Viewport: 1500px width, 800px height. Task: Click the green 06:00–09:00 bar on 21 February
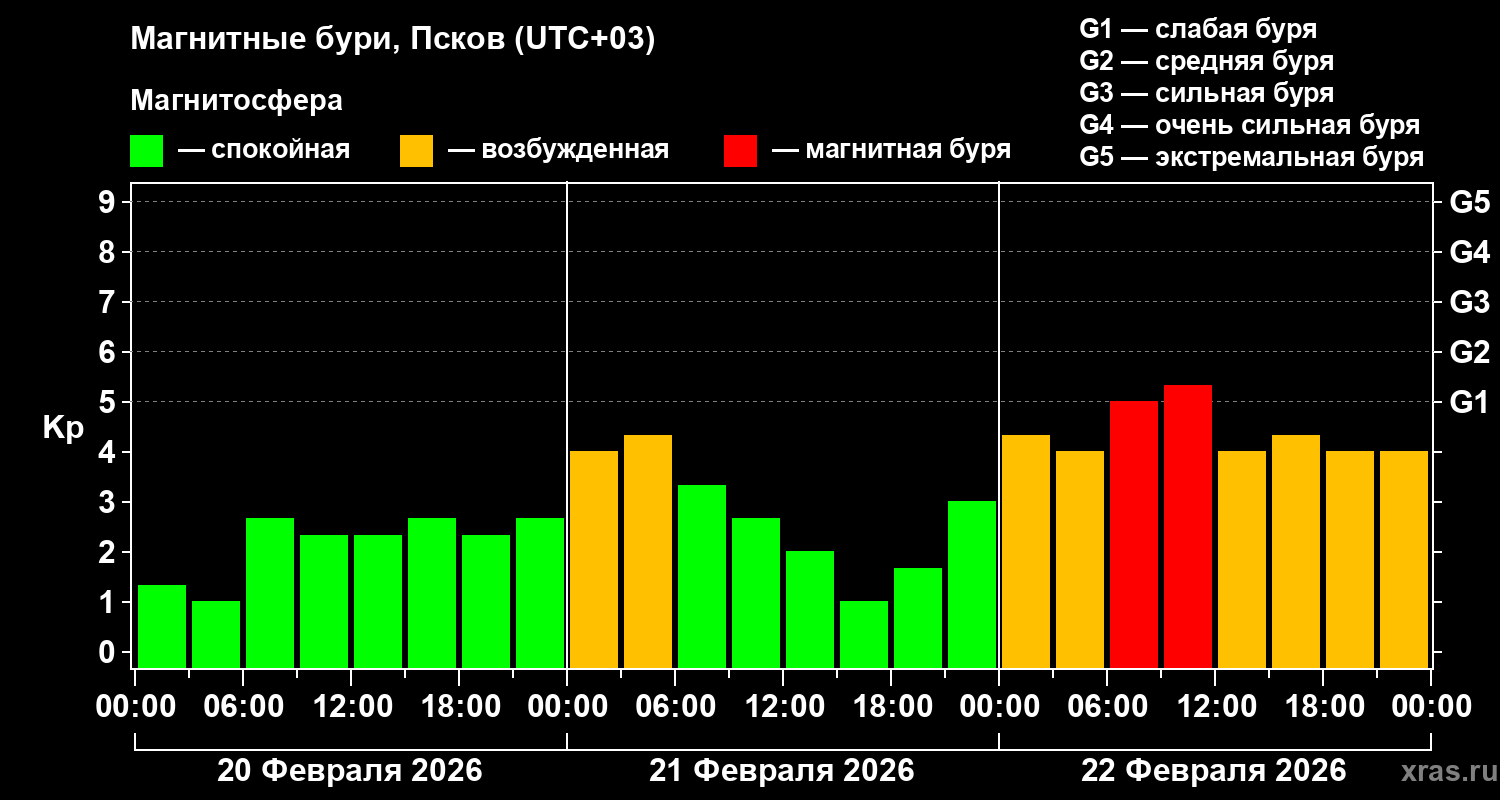click(702, 576)
